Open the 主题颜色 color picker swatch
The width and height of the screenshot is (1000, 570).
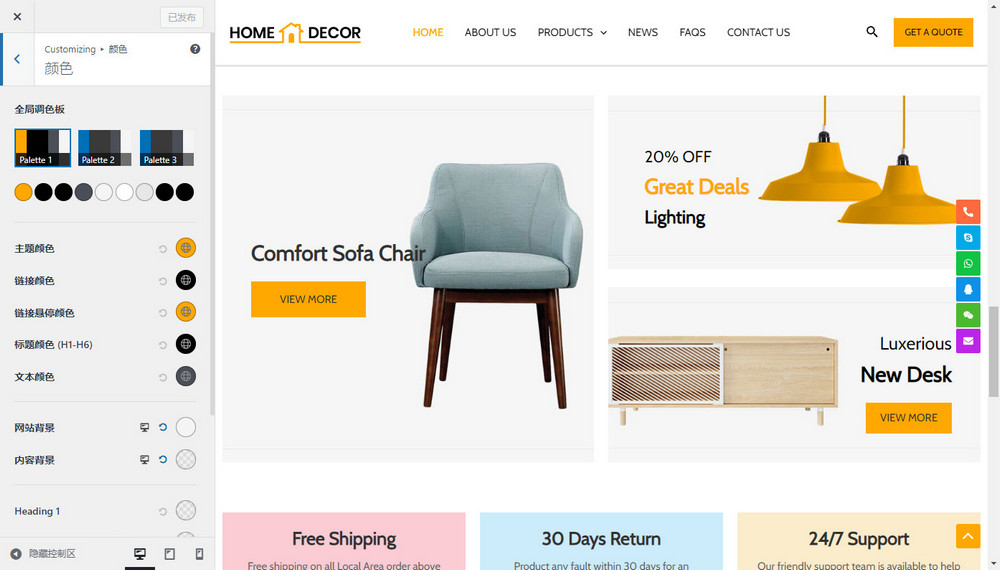click(186, 248)
